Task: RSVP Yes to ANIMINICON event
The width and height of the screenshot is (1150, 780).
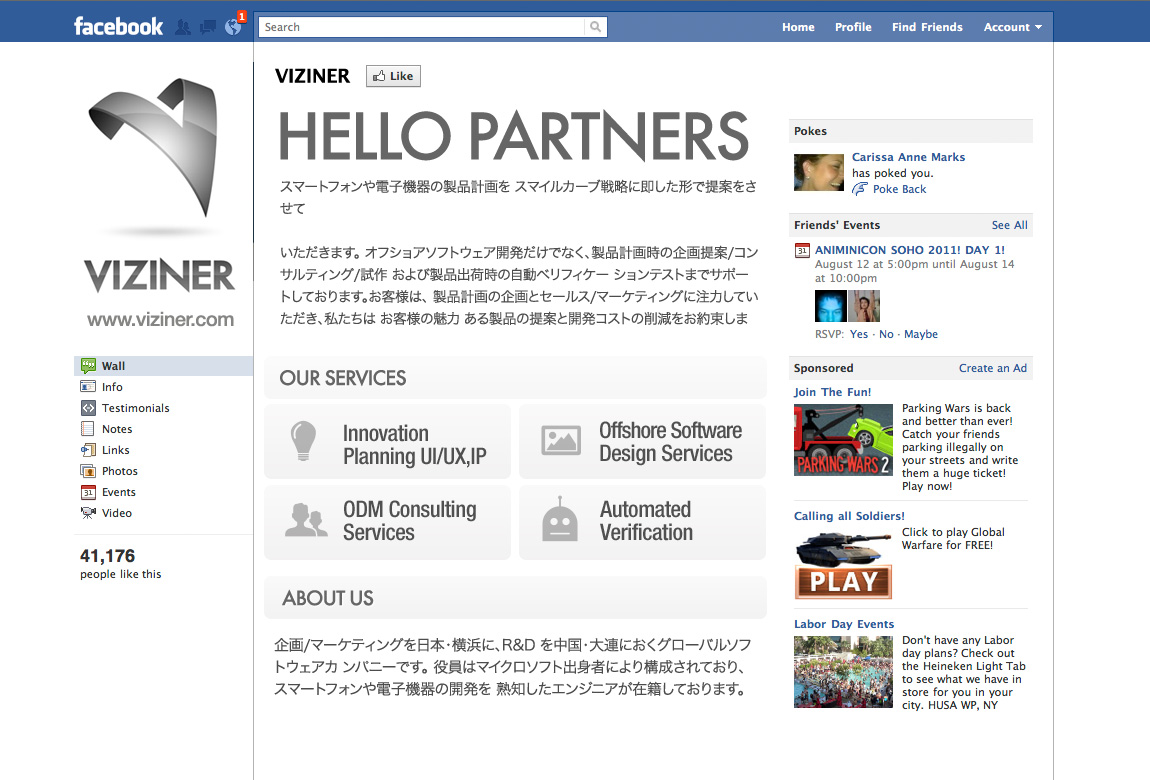Action: [x=859, y=334]
